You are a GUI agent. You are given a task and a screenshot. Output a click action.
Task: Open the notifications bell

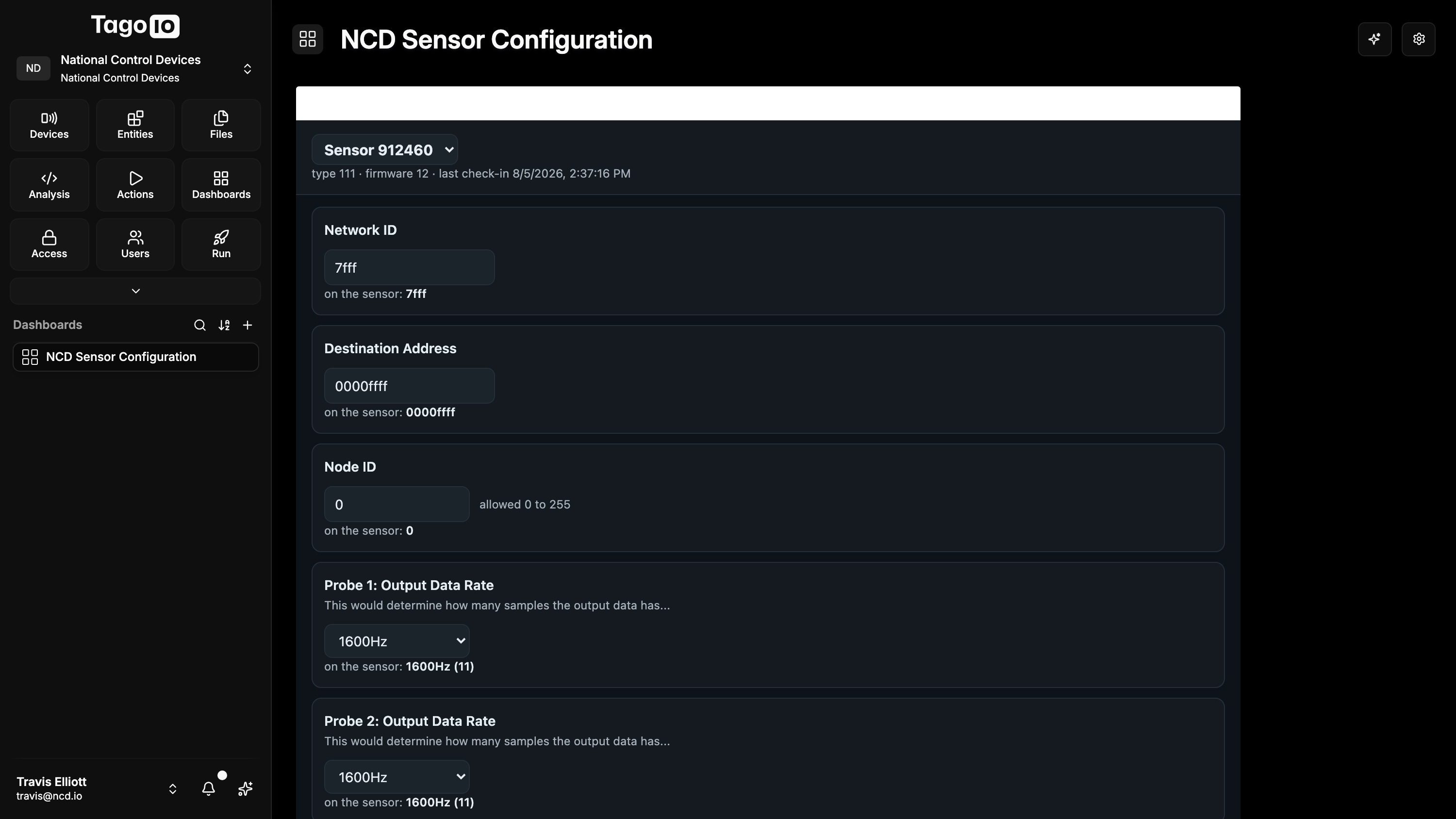click(209, 788)
